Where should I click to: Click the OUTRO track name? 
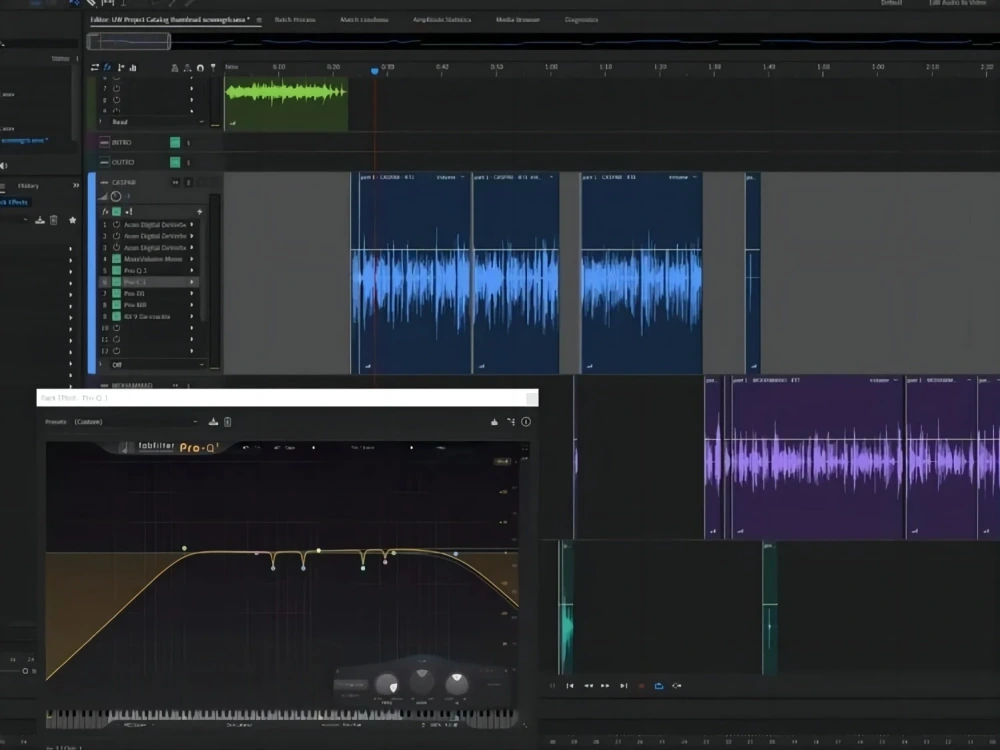coord(123,163)
